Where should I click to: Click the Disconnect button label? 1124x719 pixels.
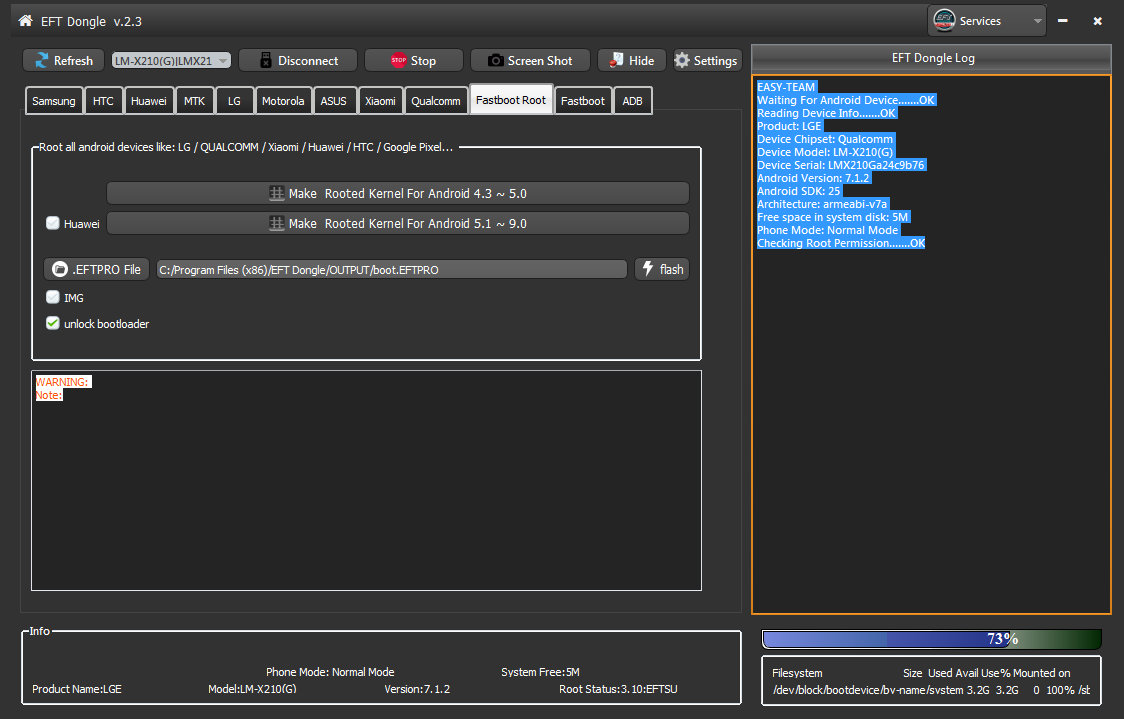[308, 61]
